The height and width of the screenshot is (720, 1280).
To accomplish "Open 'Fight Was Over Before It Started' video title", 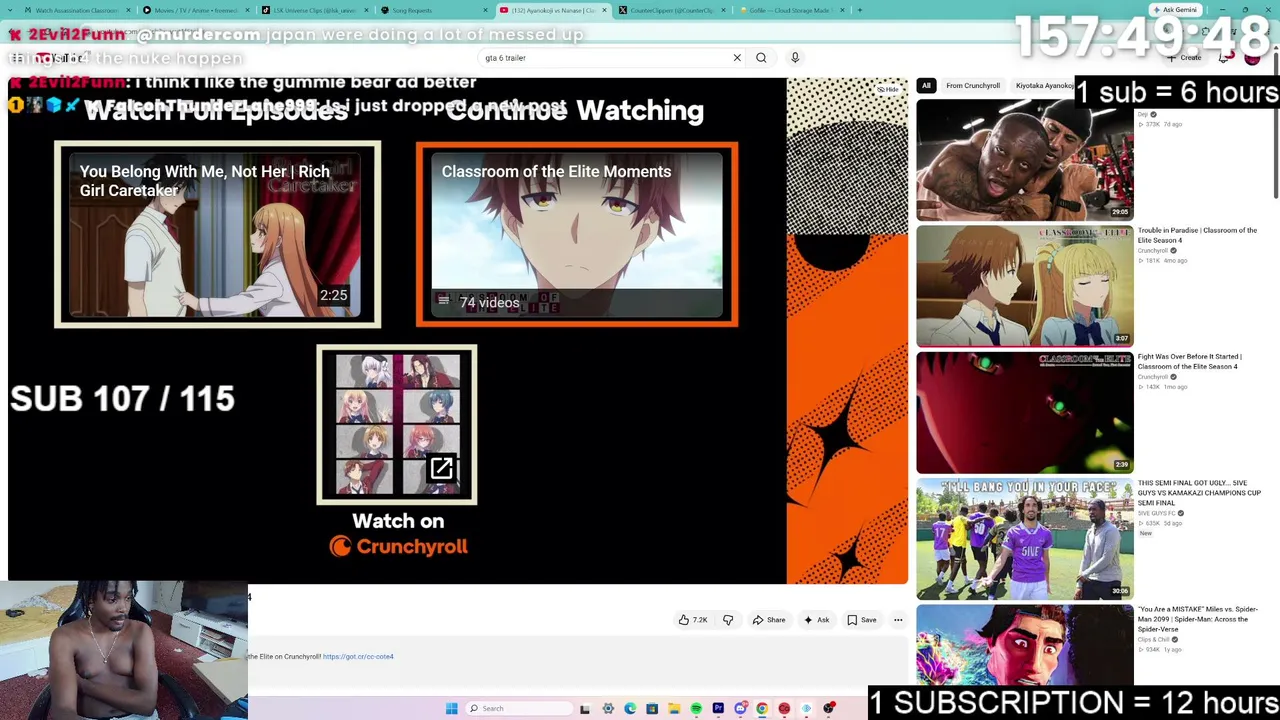I will (x=1189, y=361).
